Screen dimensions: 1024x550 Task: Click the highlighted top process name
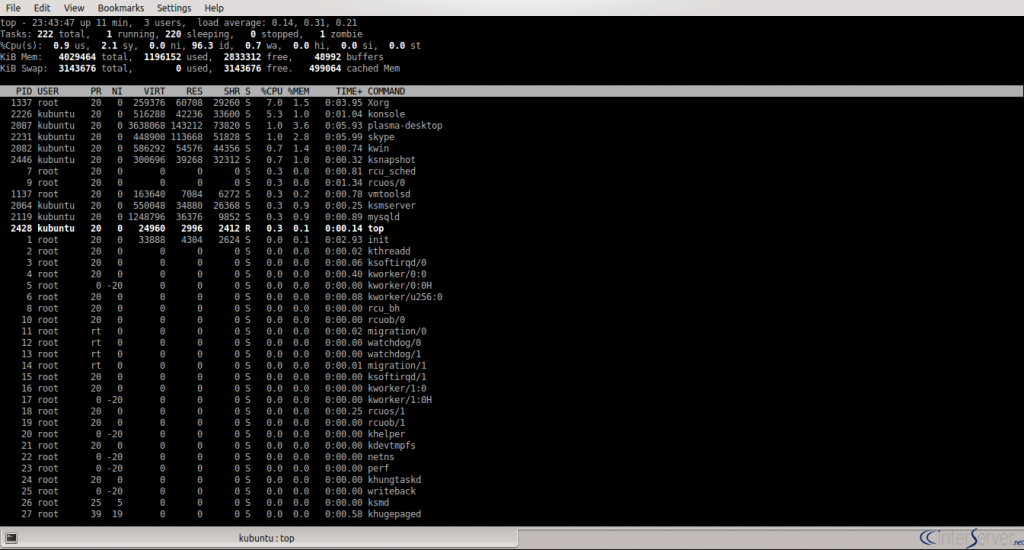[x=376, y=229]
